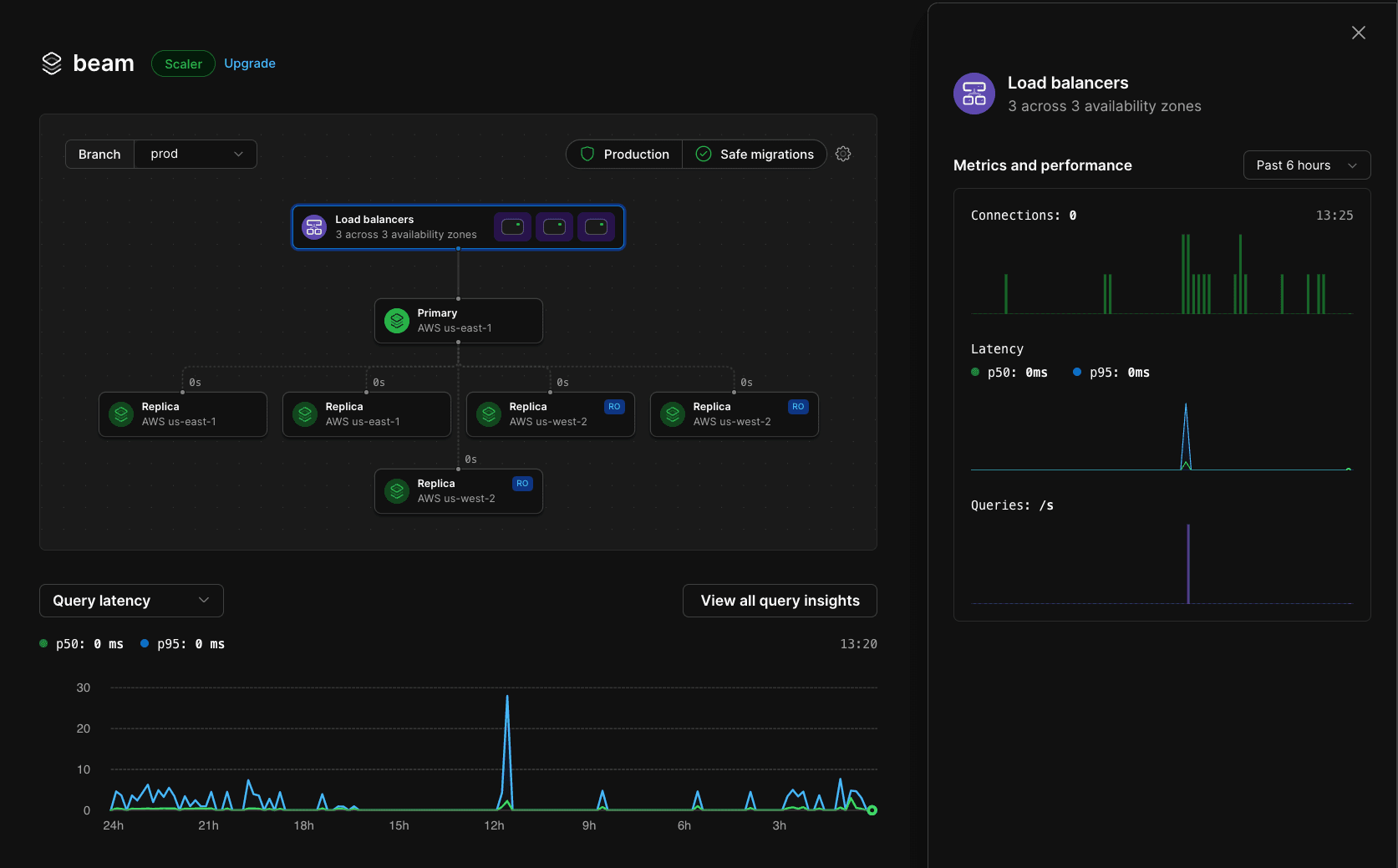This screenshot has height=868, width=1398.
Task: Select the second load balancer instance icon
Action: pyautogui.click(x=554, y=227)
